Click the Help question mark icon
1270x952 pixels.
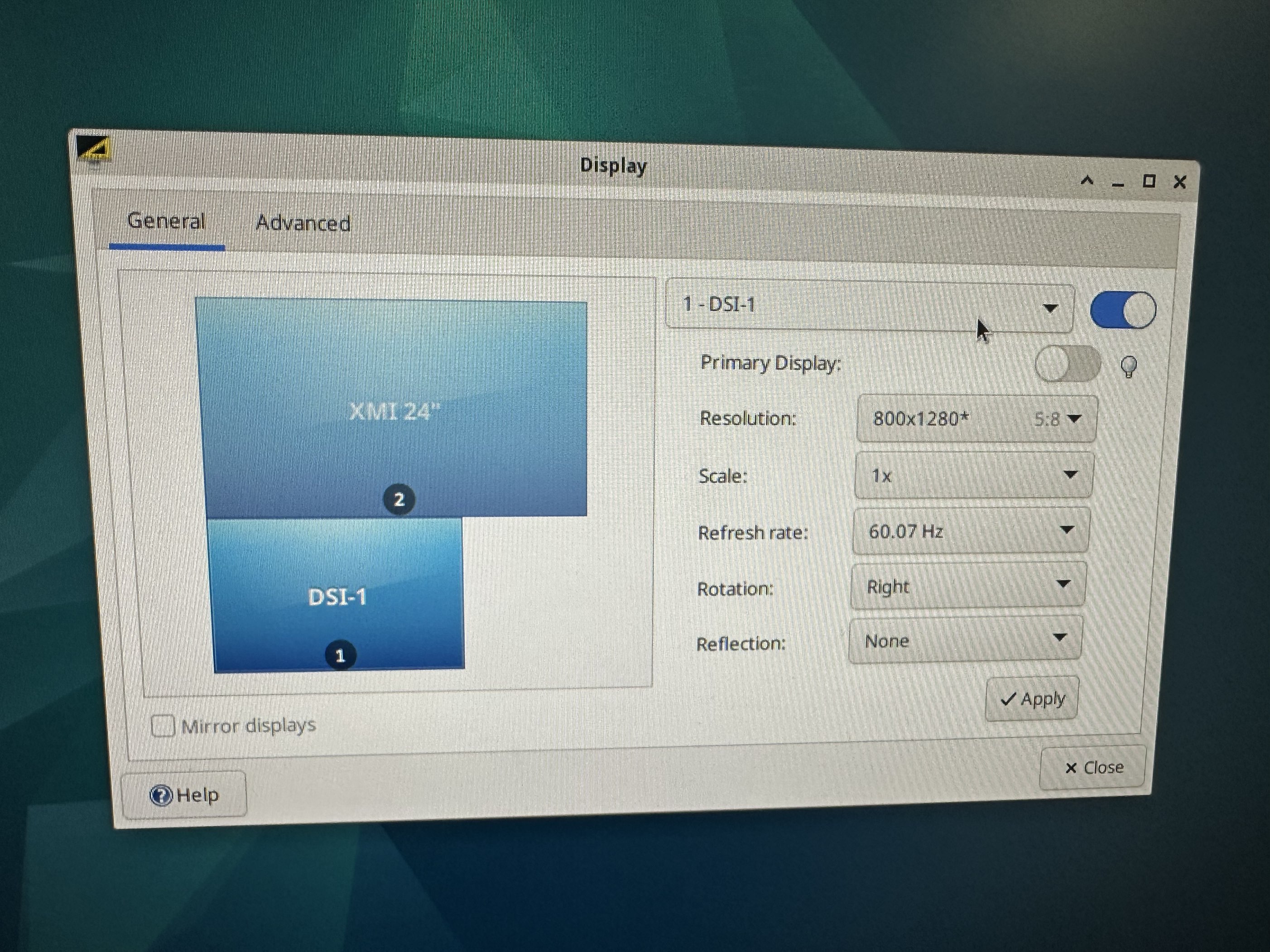(162, 795)
